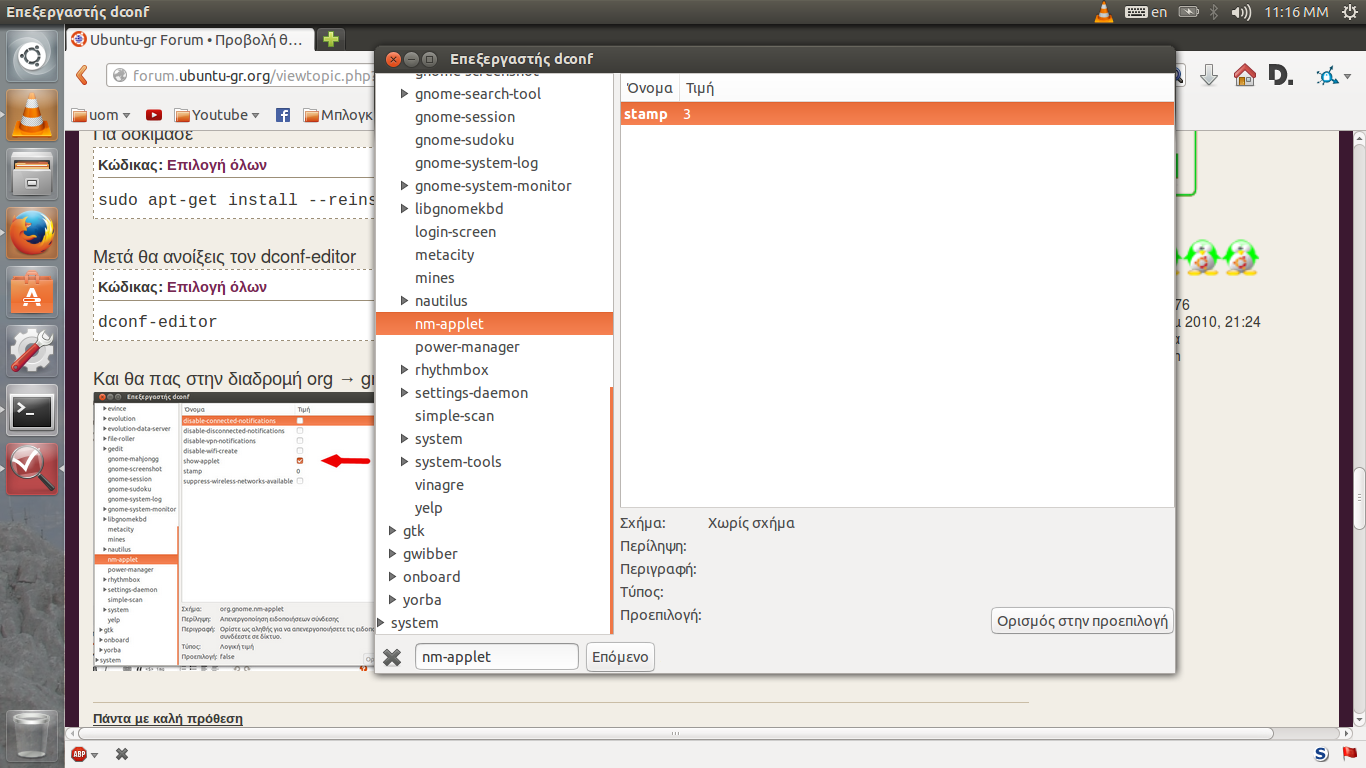Click the nm-applet search input field
Screen dimensions: 1366x768
click(496, 657)
